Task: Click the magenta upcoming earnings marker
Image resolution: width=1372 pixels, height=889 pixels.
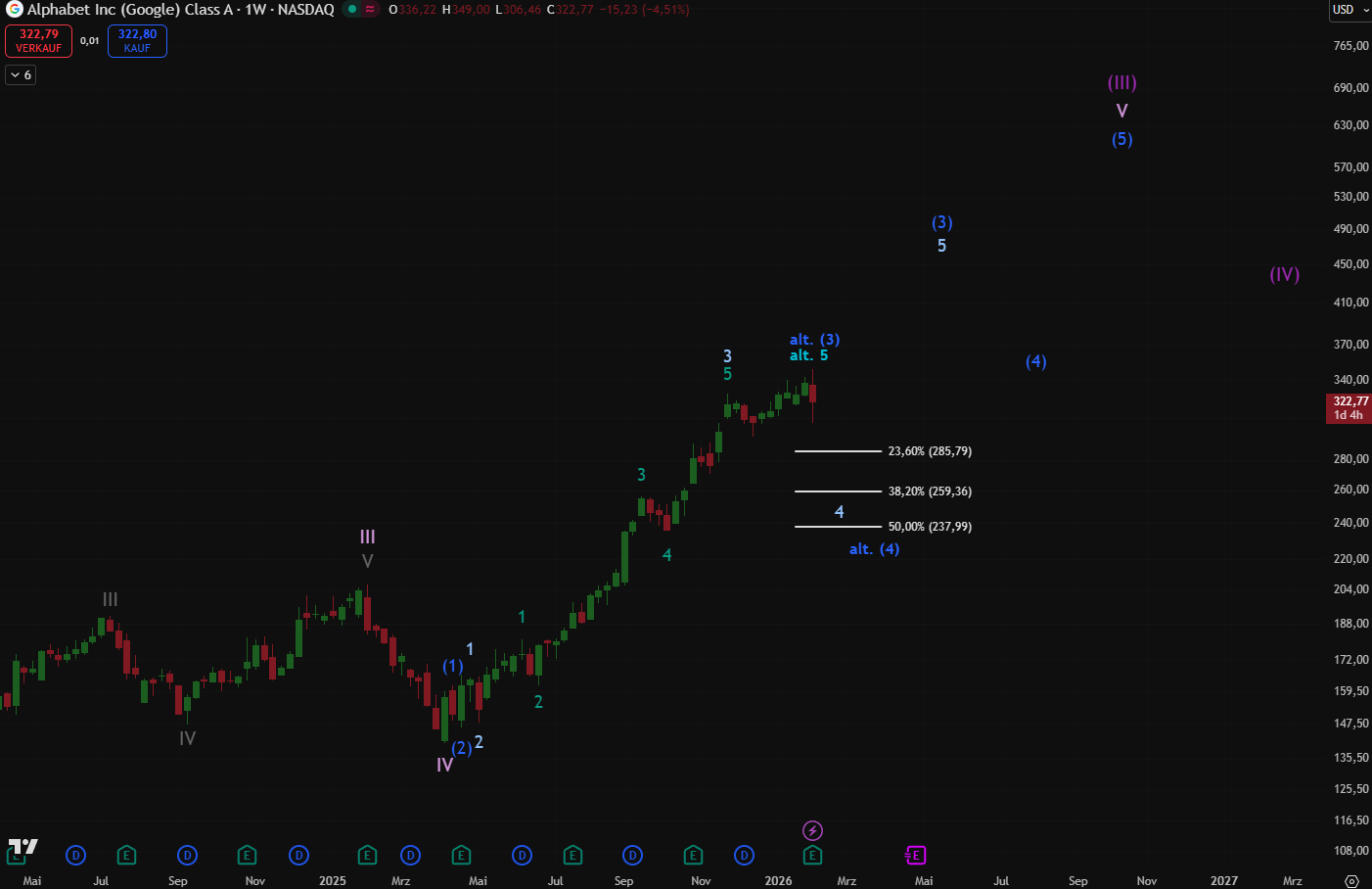Action: tap(915, 856)
